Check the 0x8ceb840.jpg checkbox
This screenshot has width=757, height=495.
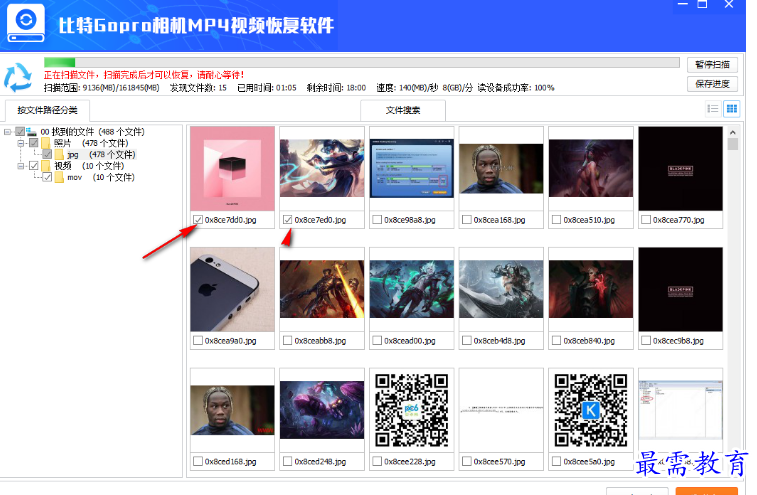click(x=556, y=340)
